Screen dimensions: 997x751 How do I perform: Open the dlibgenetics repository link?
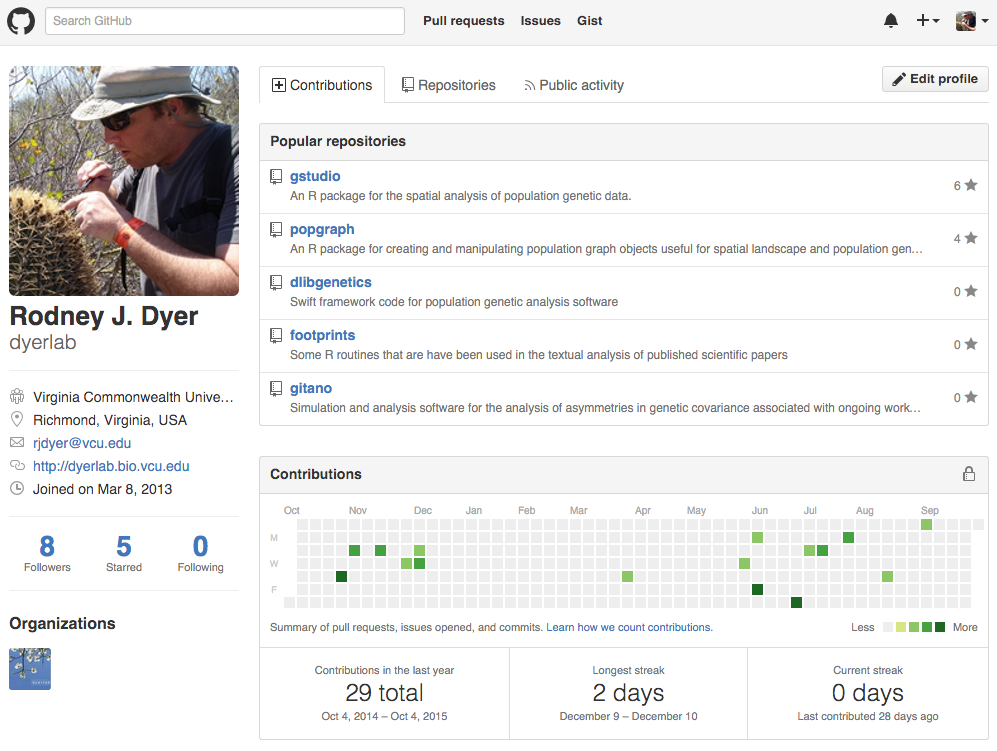[331, 282]
